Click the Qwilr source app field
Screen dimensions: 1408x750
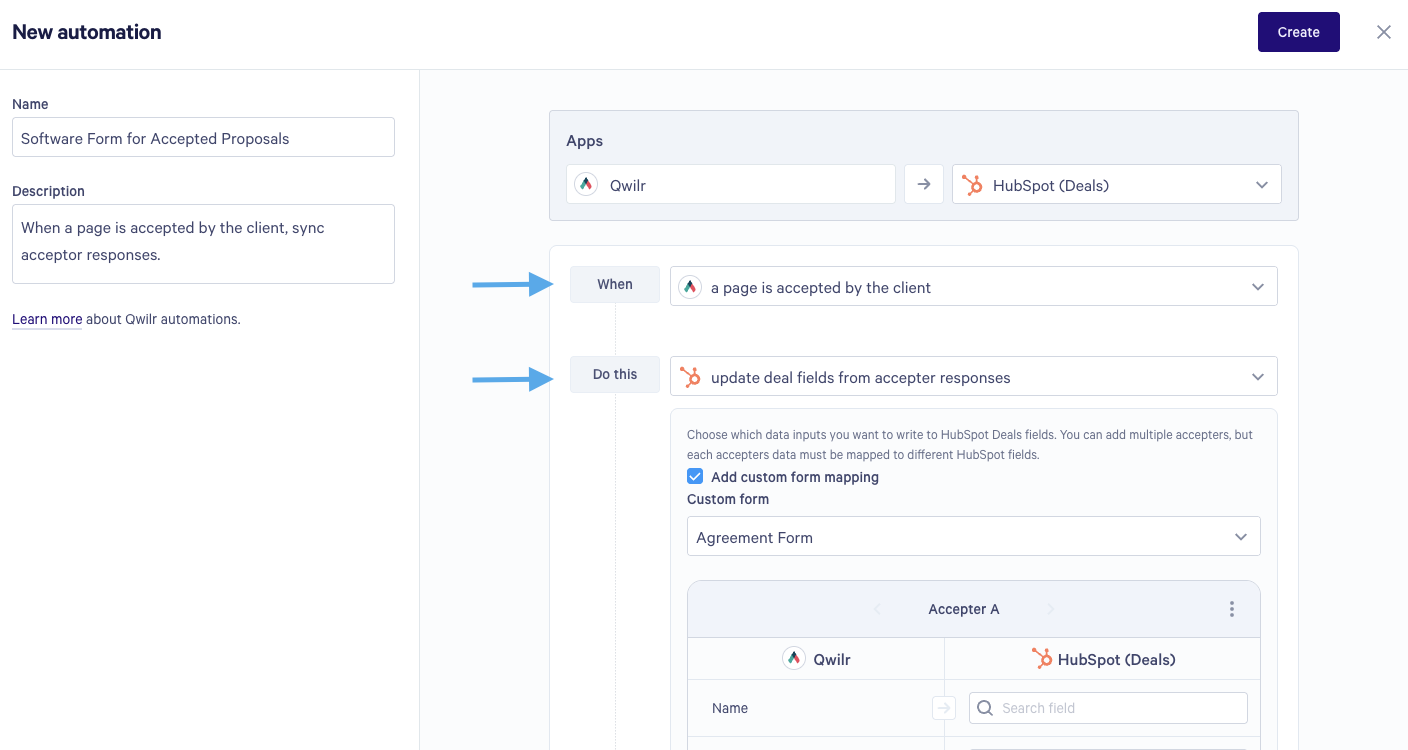click(x=731, y=184)
